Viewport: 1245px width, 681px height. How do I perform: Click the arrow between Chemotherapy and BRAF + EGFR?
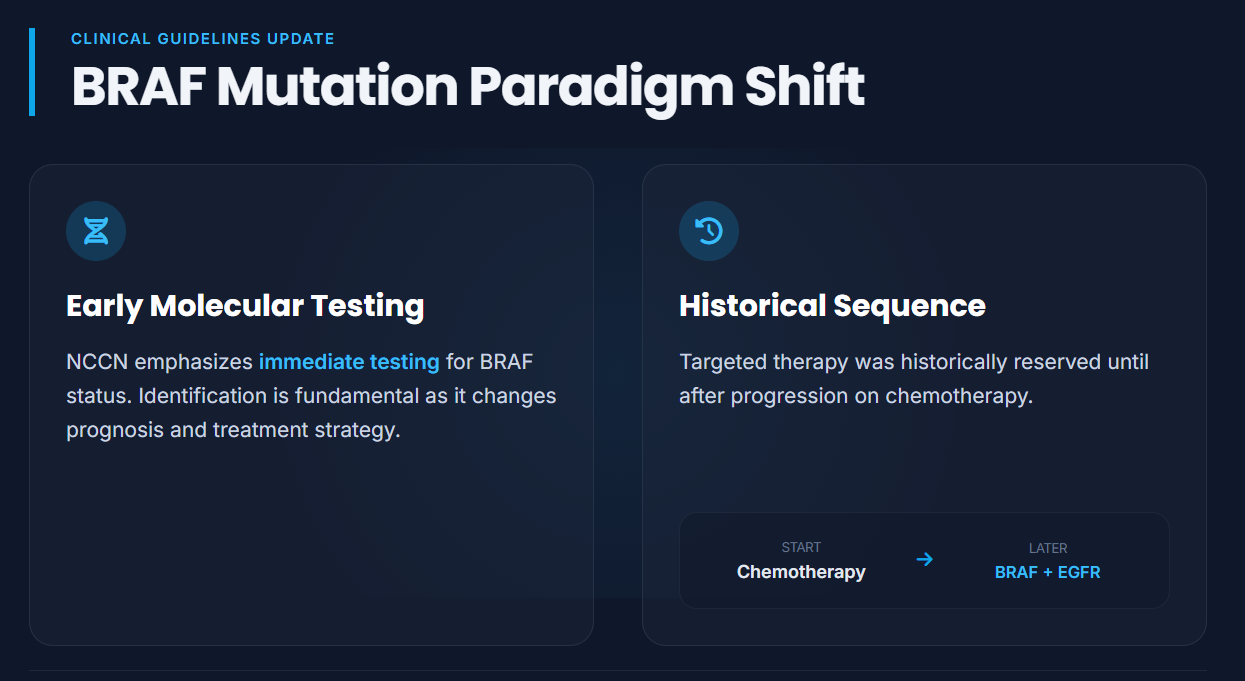pos(925,559)
